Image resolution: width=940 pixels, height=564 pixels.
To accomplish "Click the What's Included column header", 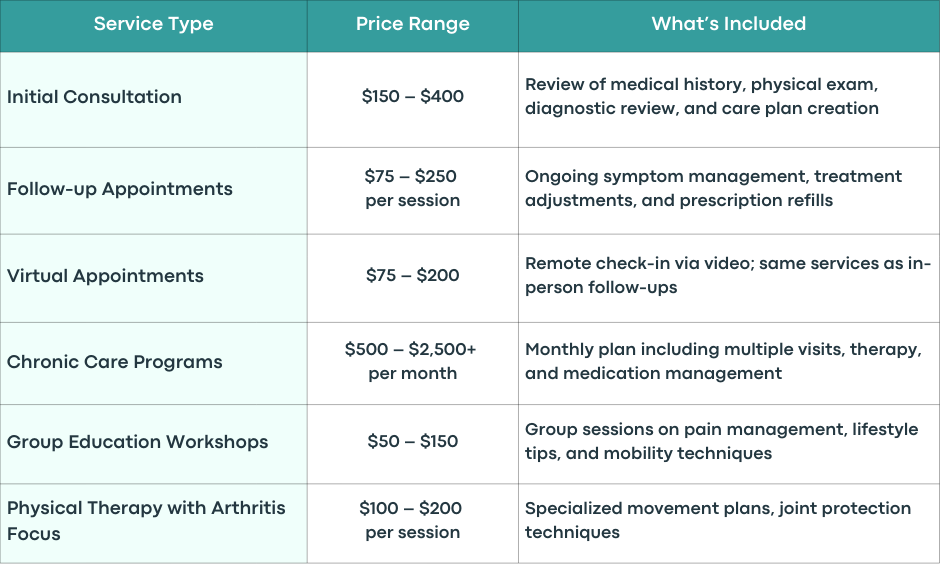I will pyautogui.click(x=728, y=24).
